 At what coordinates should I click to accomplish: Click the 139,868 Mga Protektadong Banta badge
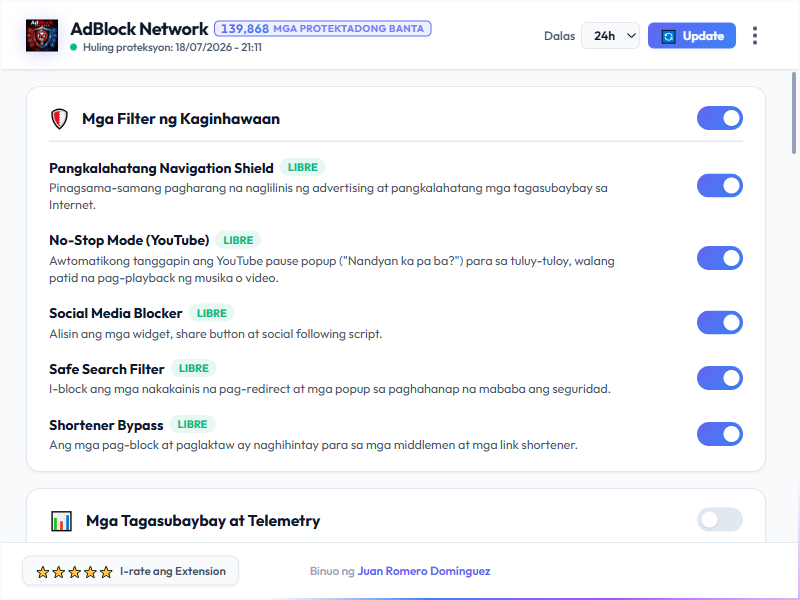tap(322, 29)
